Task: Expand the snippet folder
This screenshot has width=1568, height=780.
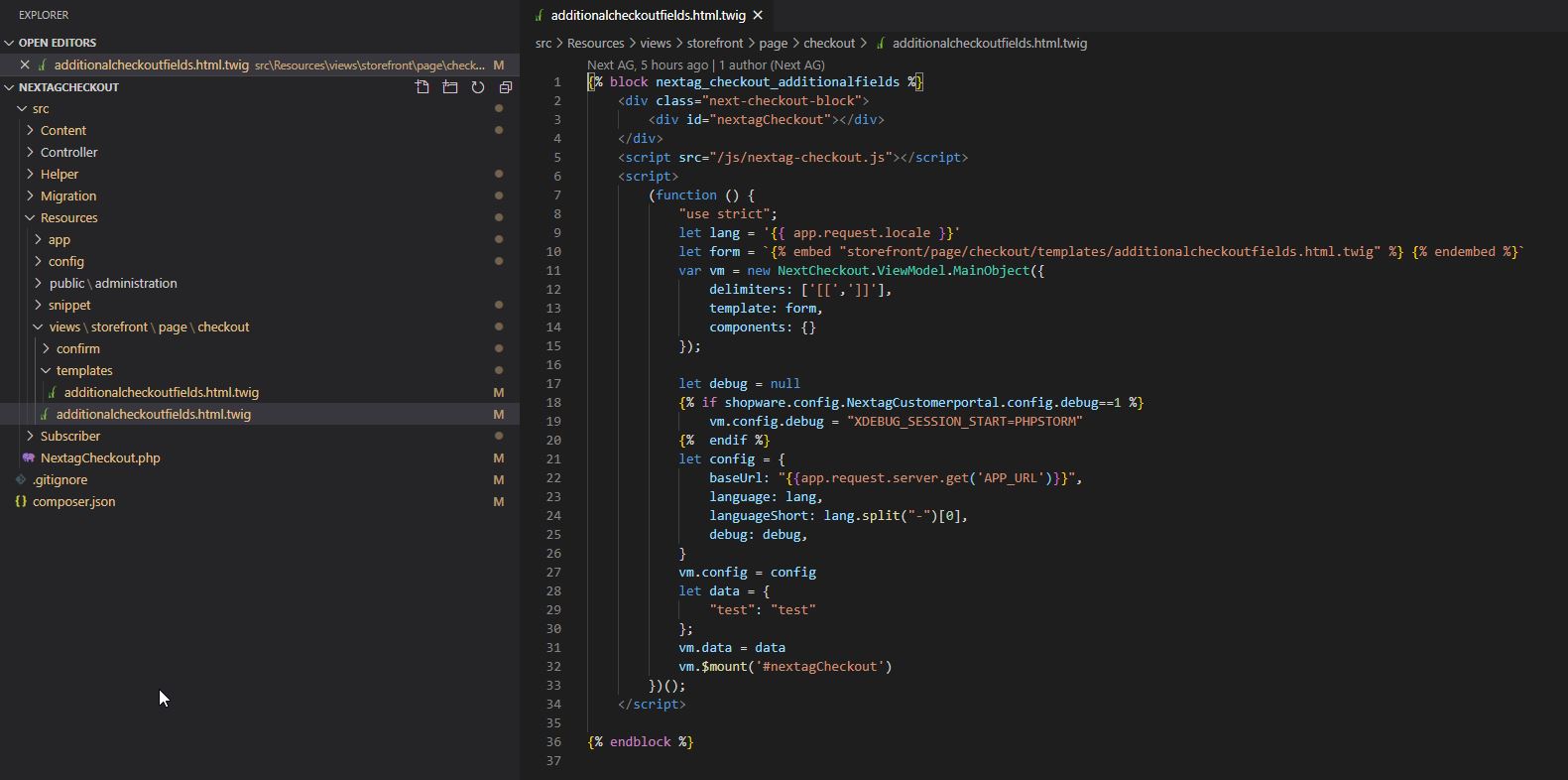Action: tap(38, 306)
